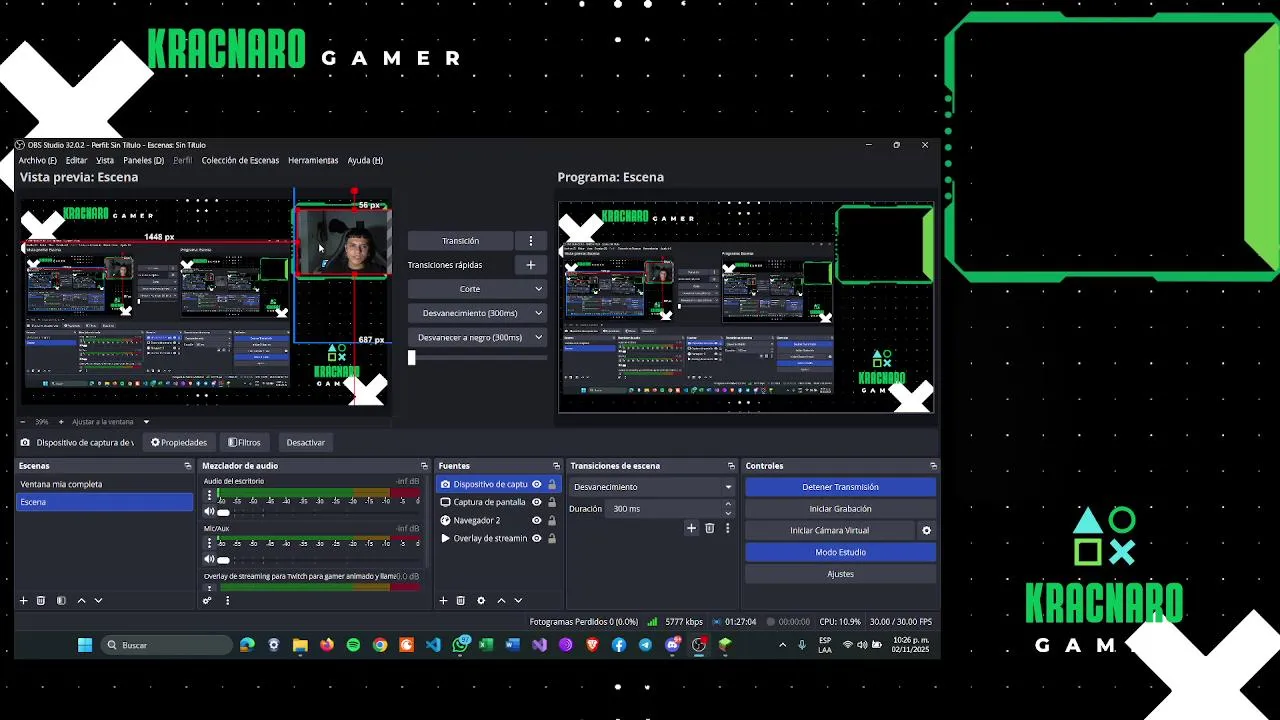Viewport: 1280px width, 720px height.
Task: Unlock the Captura de pantalla source
Action: coord(551,502)
